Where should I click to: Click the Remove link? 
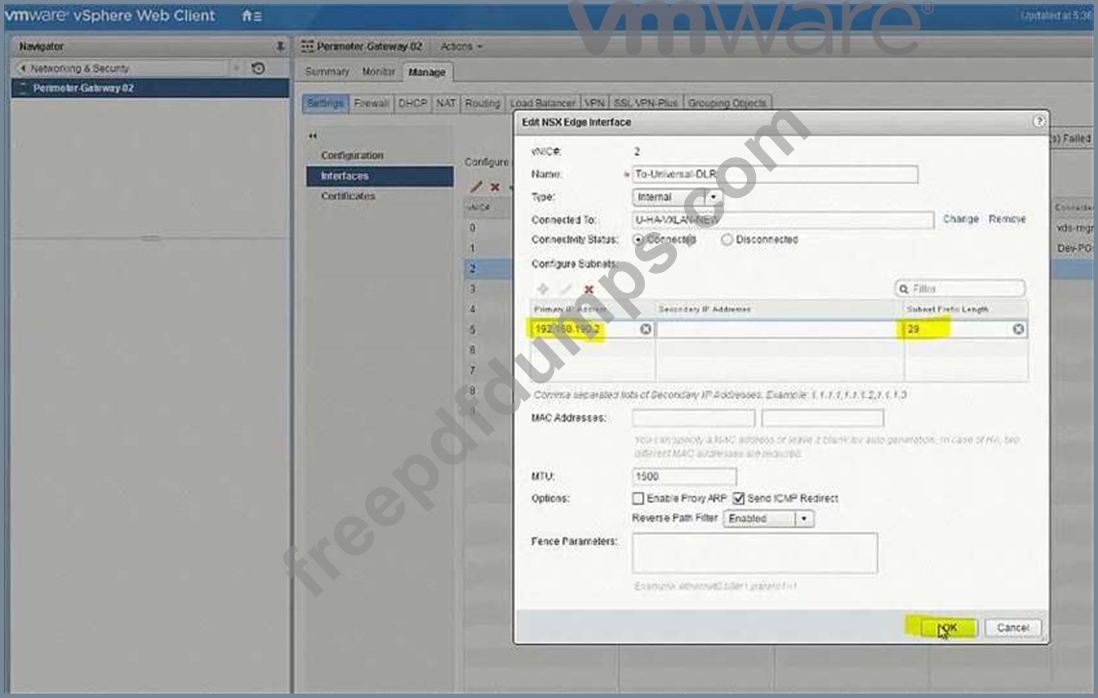(1007, 219)
